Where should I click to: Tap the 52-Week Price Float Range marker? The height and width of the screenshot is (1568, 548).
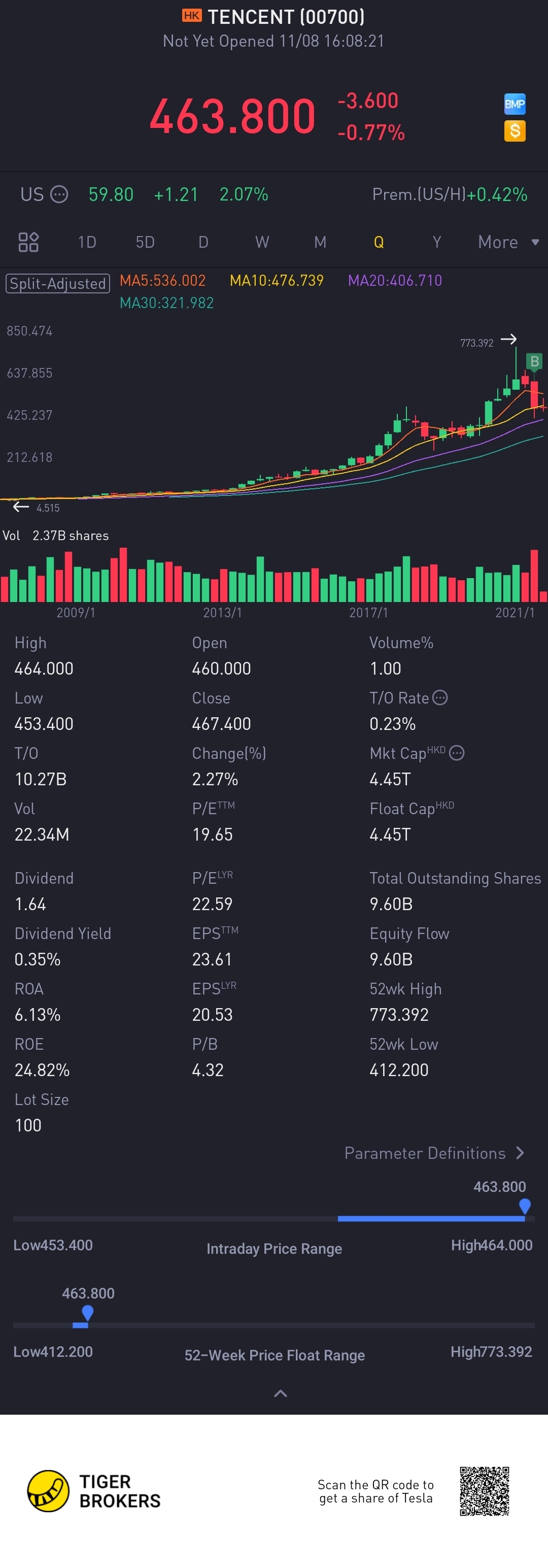pyautogui.click(x=88, y=1312)
